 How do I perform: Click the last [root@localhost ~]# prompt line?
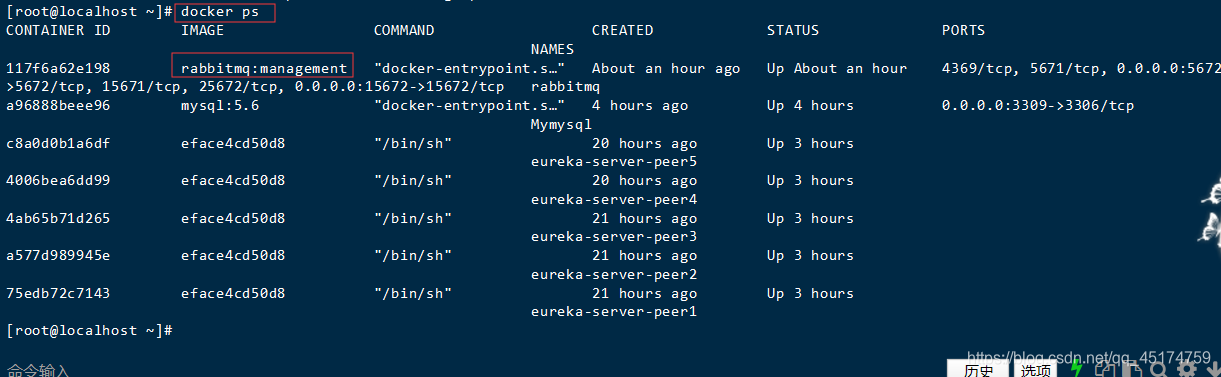pos(90,330)
